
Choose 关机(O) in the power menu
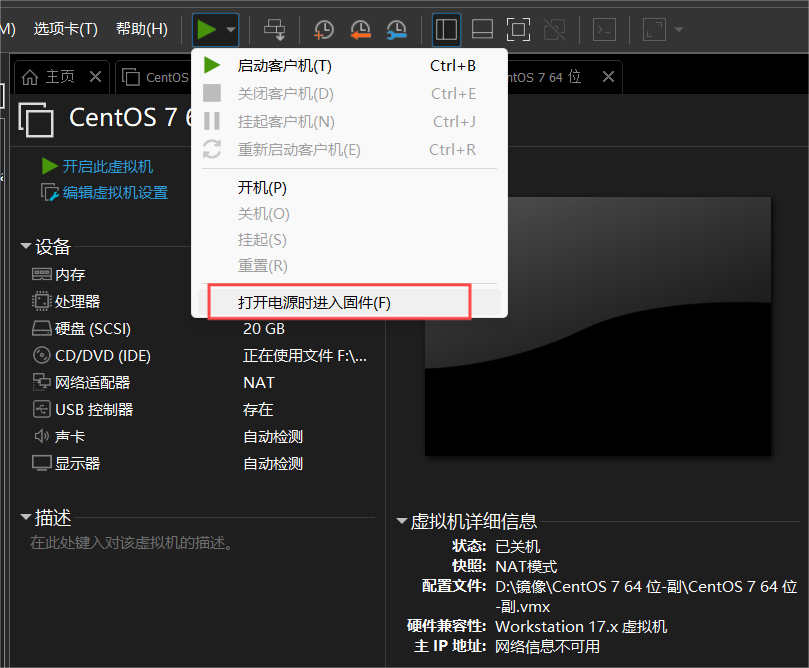349,214
